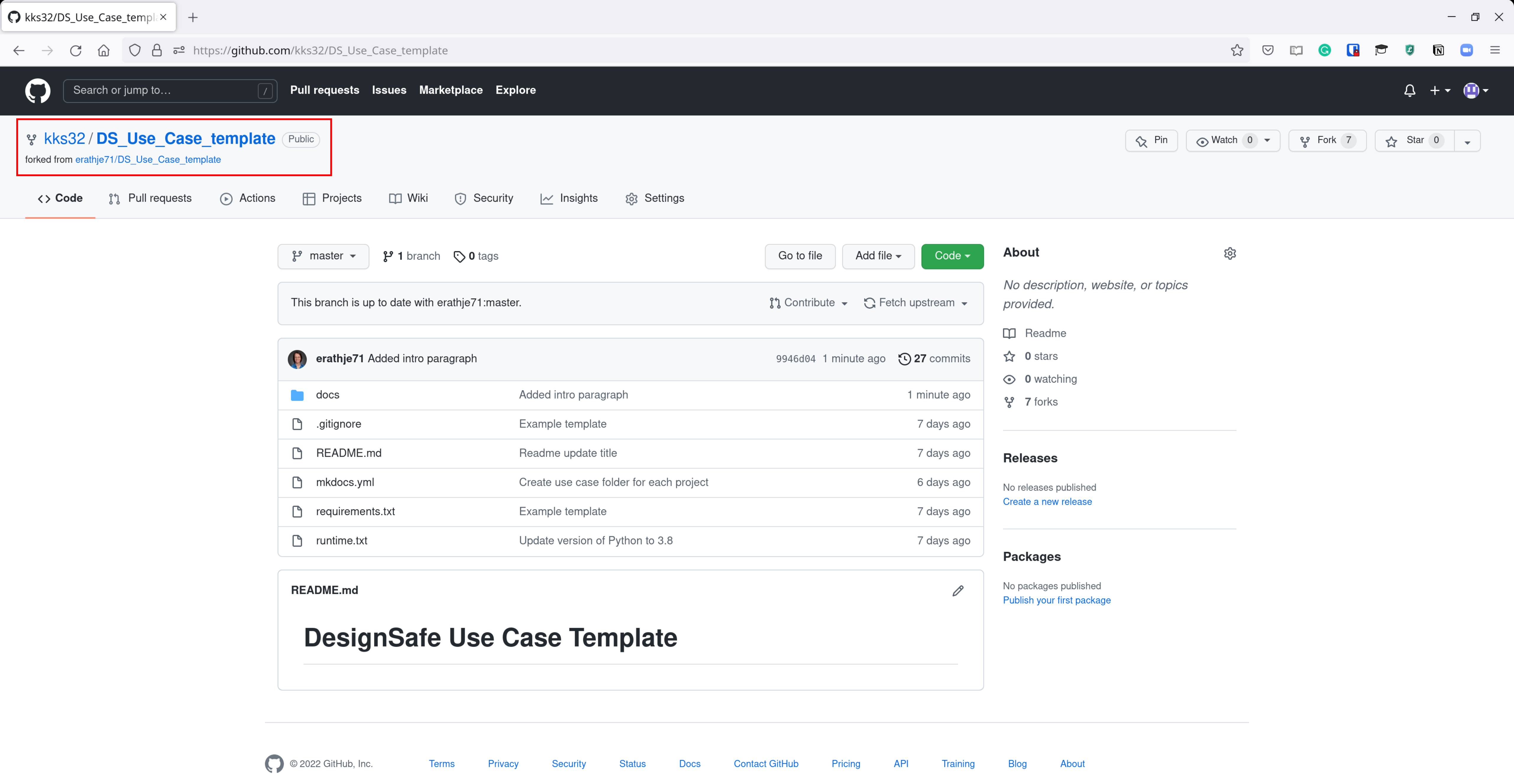Image resolution: width=1514 pixels, height=784 pixels.
Task: Open the docs folder
Action: tap(327, 395)
